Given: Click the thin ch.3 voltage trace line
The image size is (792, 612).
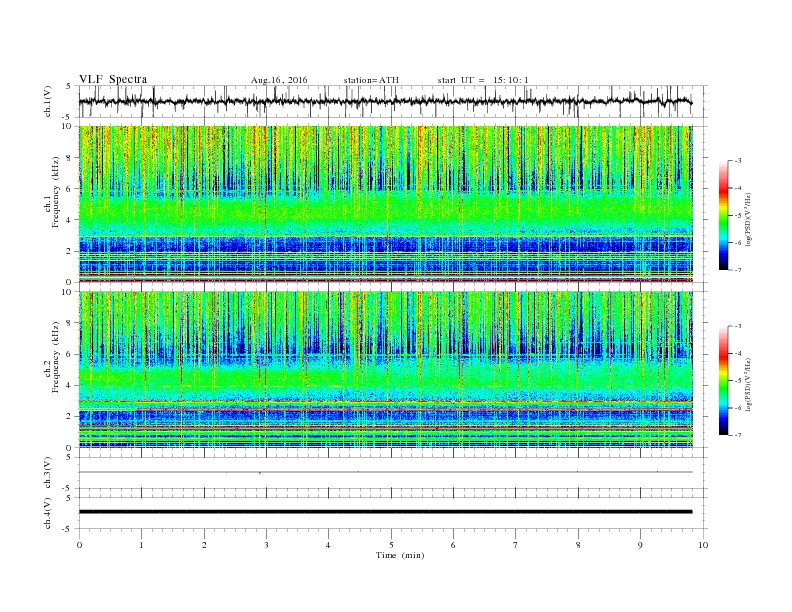Looking at the screenshot, I should [x=386, y=472].
